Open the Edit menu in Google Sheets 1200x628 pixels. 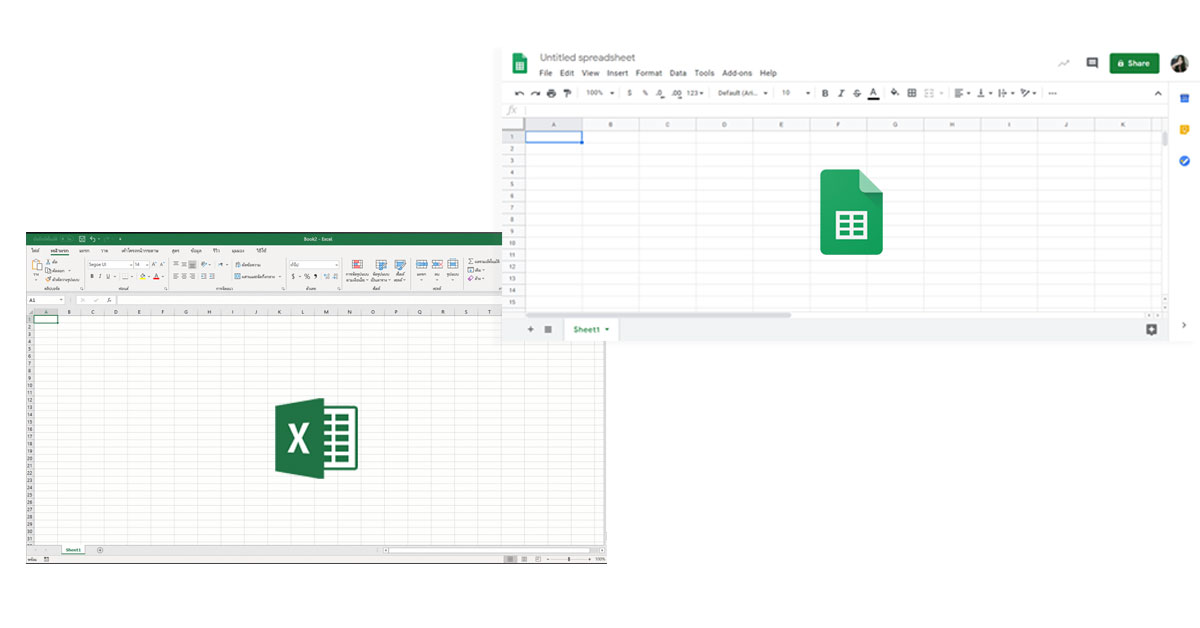click(x=567, y=73)
